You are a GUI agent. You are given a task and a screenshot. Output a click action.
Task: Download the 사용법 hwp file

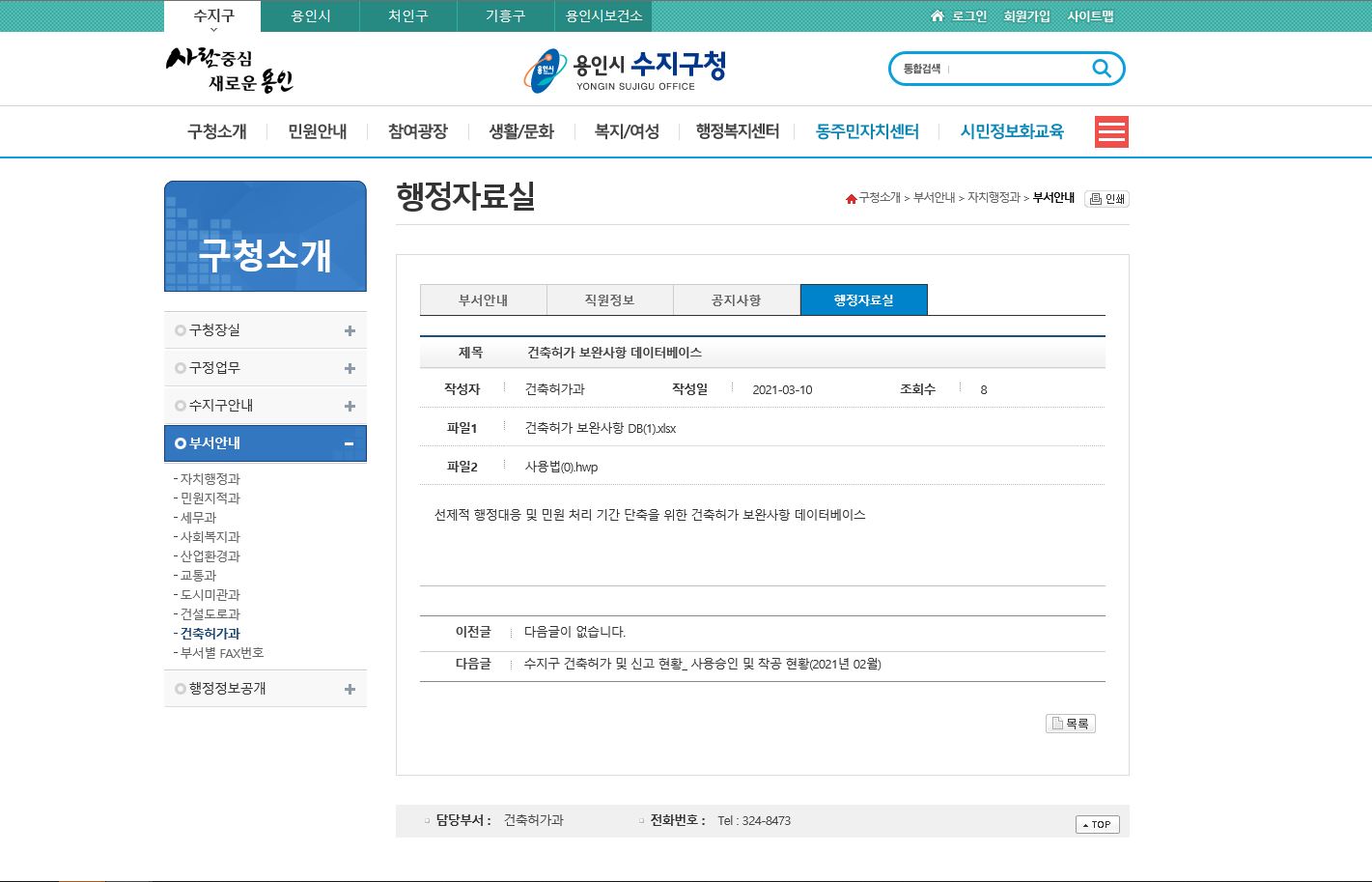561,467
